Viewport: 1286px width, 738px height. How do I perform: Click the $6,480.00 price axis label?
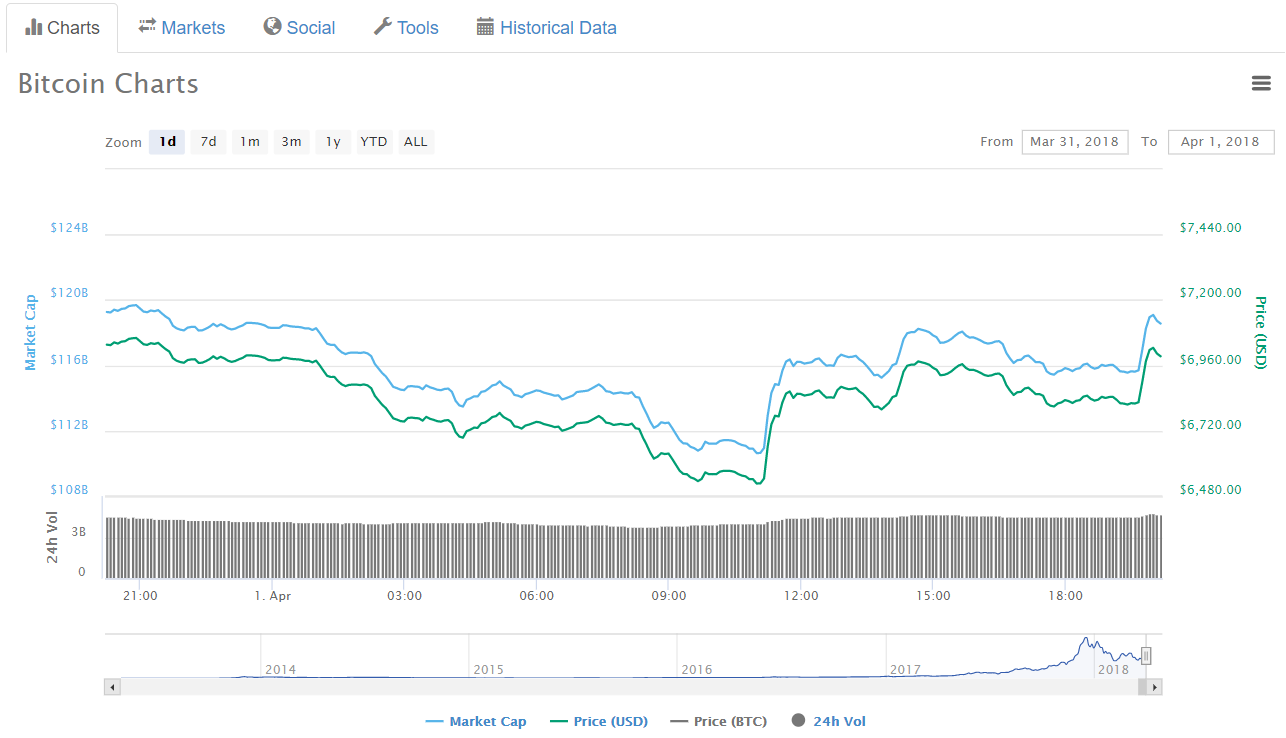point(1211,490)
